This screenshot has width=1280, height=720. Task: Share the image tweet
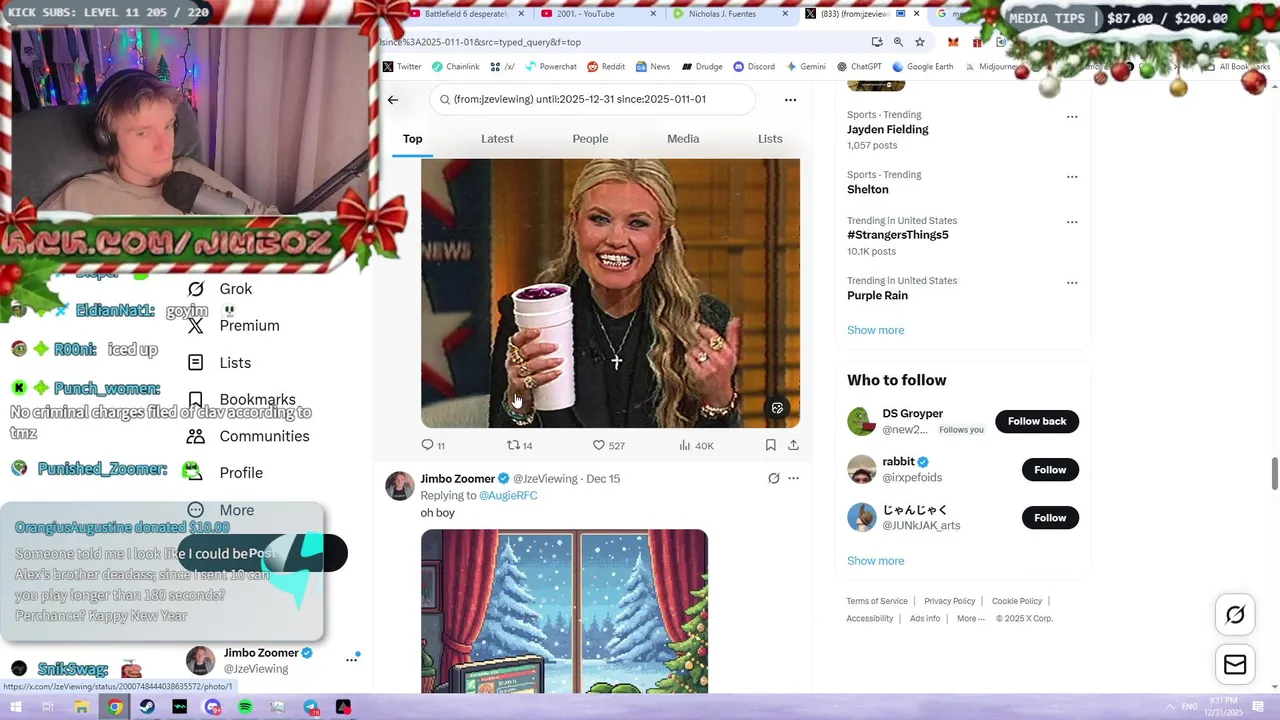tap(793, 445)
